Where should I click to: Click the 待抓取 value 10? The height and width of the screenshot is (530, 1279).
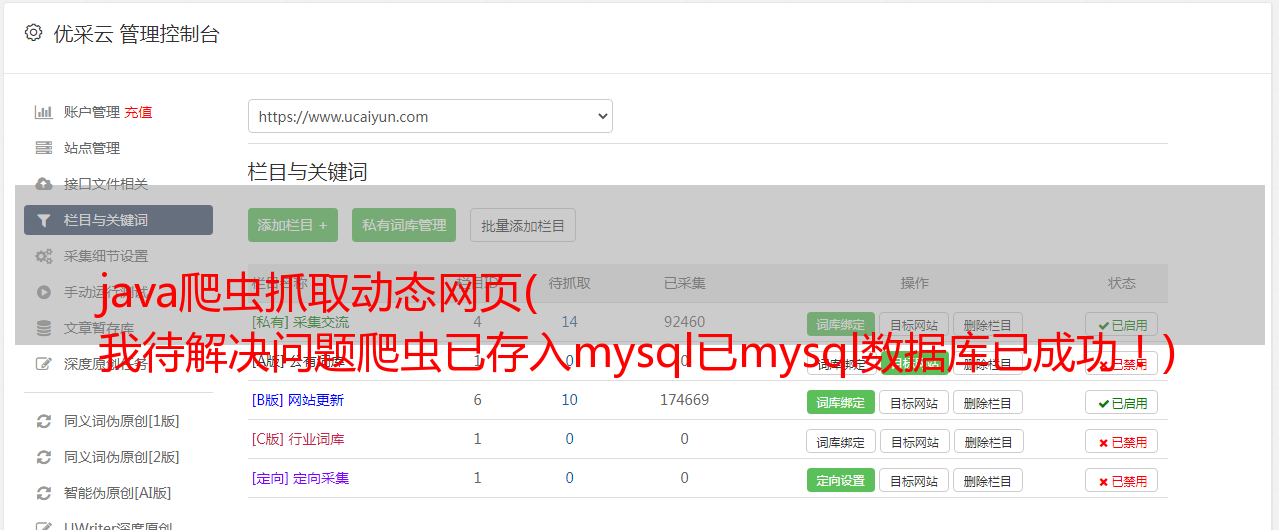pyautogui.click(x=570, y=400)
